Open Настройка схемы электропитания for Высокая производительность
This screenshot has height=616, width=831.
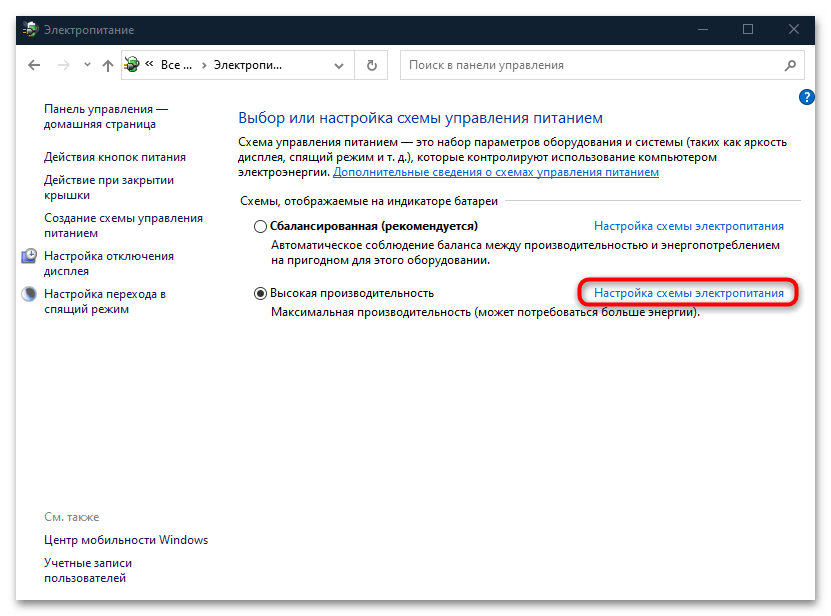688,293
